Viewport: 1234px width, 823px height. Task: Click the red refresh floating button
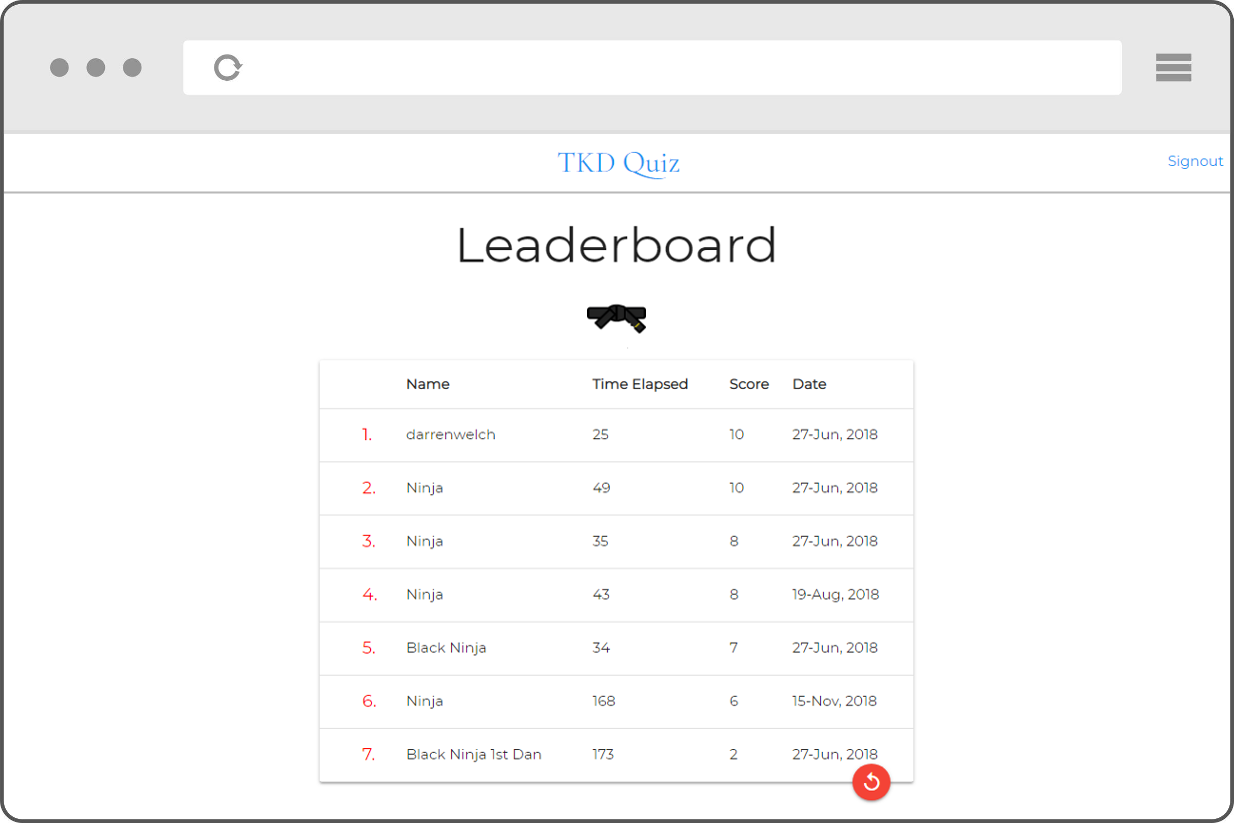(871, 782)
